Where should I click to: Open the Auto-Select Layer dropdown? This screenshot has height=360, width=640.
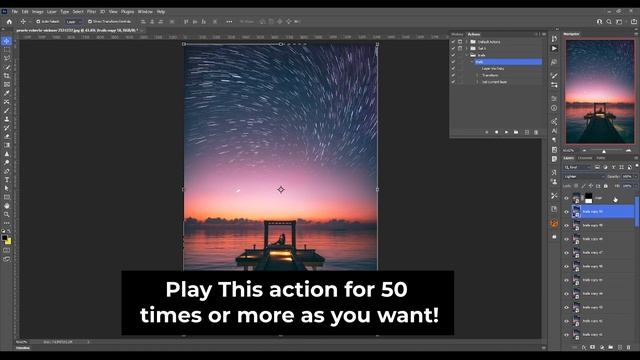coord(73,22)
